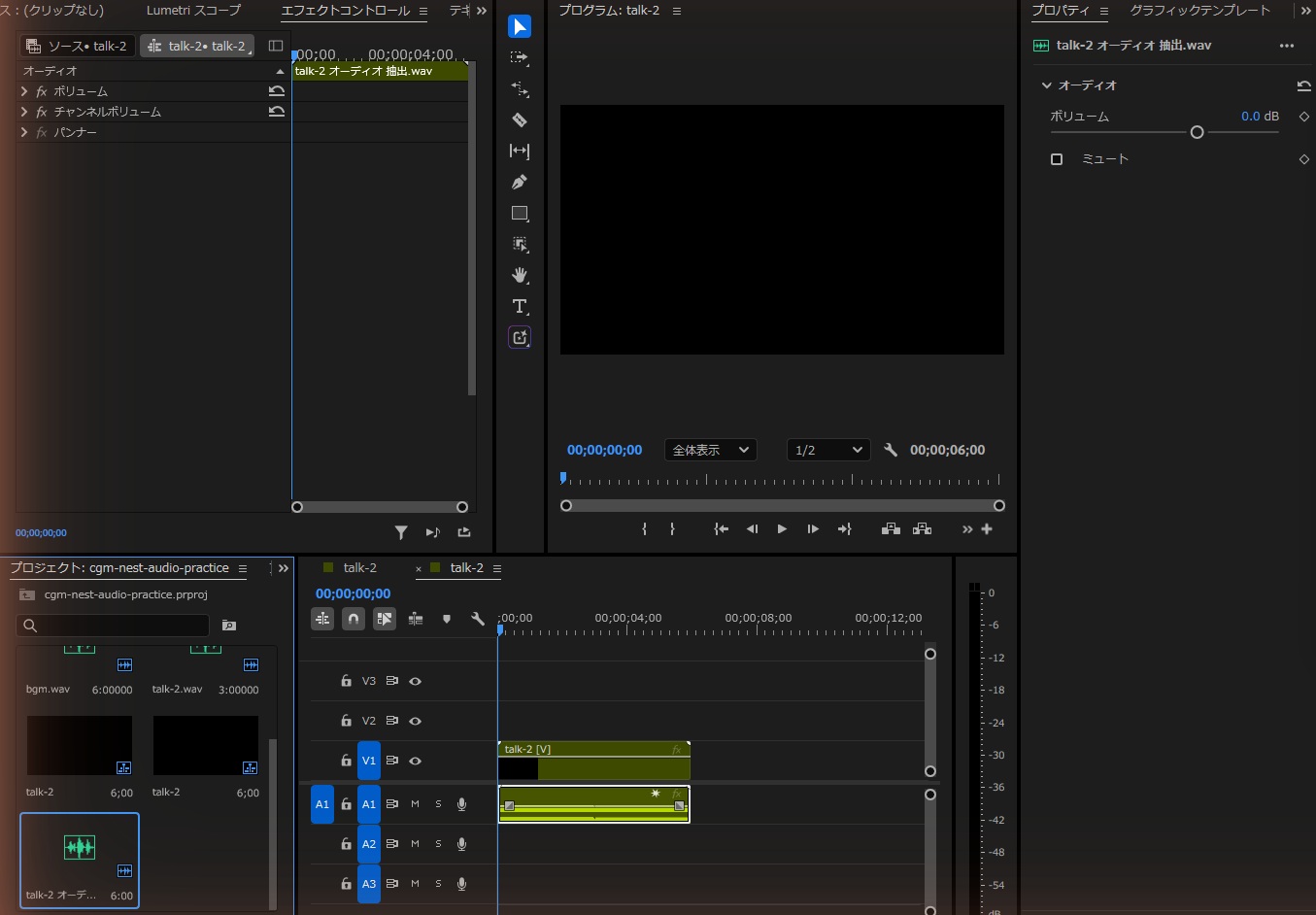This screenshot has height=915, width=1316.
Task: Click the filter icon in Effect Controls
Action: pos(401,532)
